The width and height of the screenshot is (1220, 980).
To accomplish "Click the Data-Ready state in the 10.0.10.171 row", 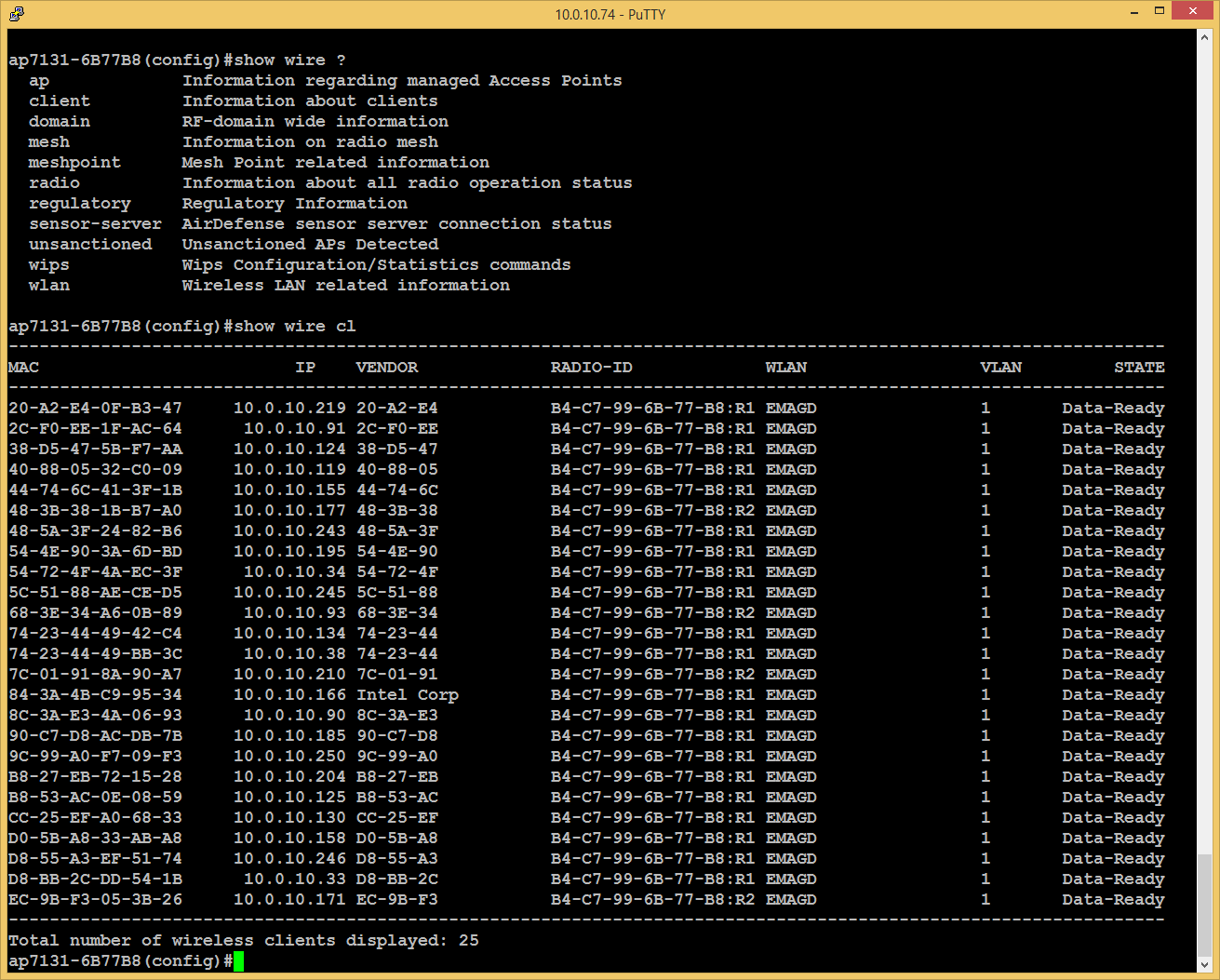I will (x=1114, y=900).
